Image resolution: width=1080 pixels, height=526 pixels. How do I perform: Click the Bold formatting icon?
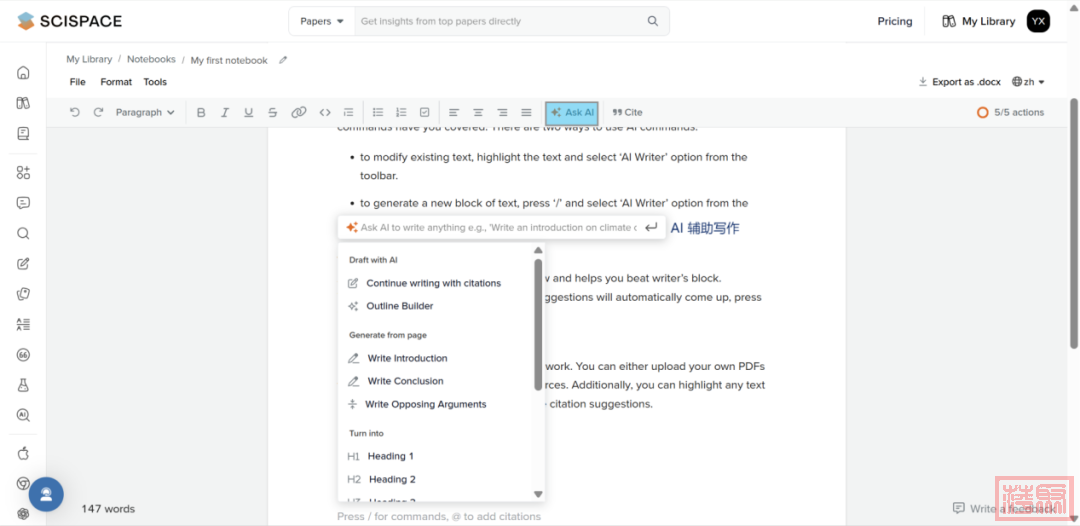point(201,113)
